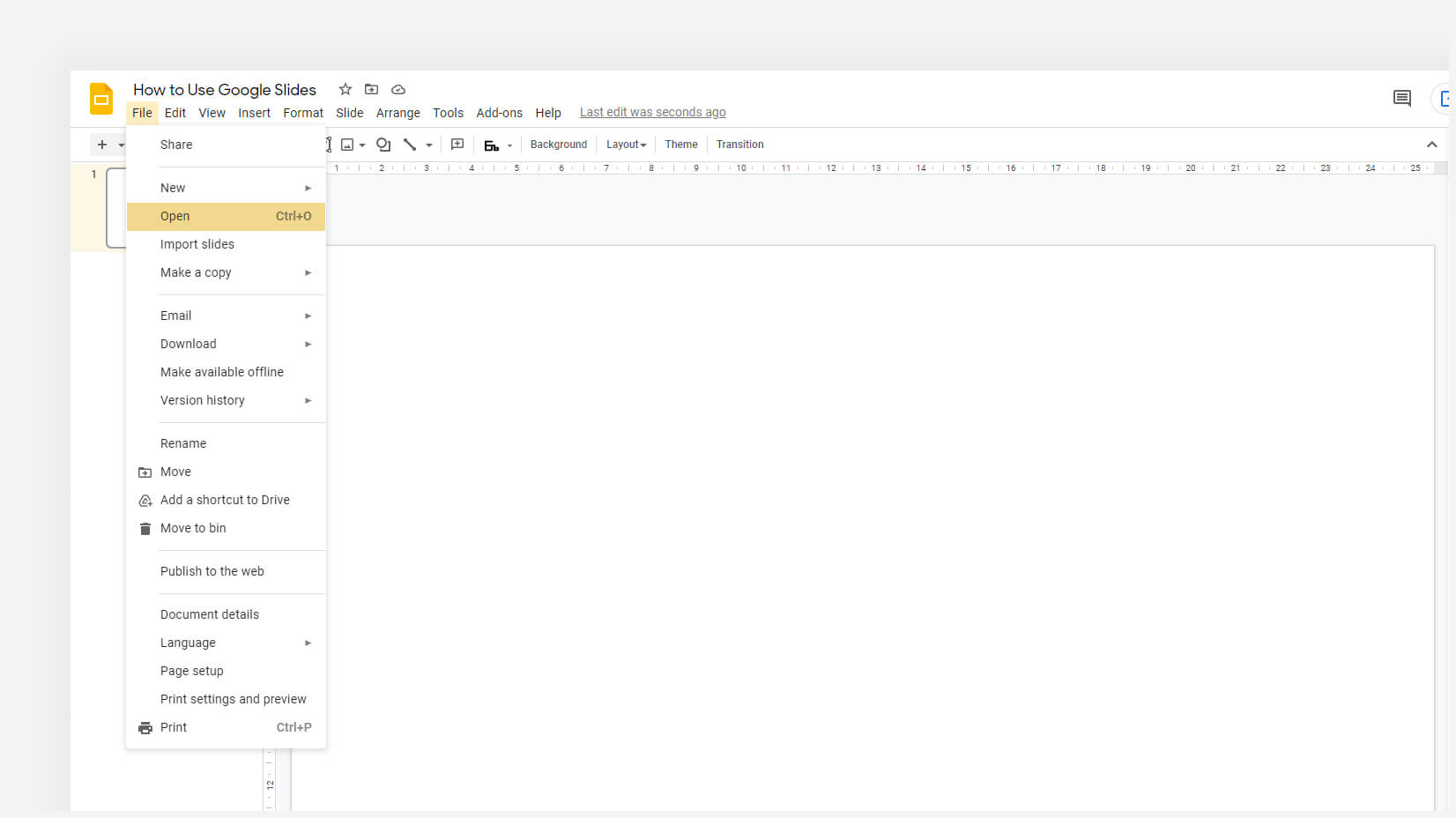The height and width of the screenshot is (818, 1456).
Task: Choose the insert image toolbar icon
Action: (347, 145)
